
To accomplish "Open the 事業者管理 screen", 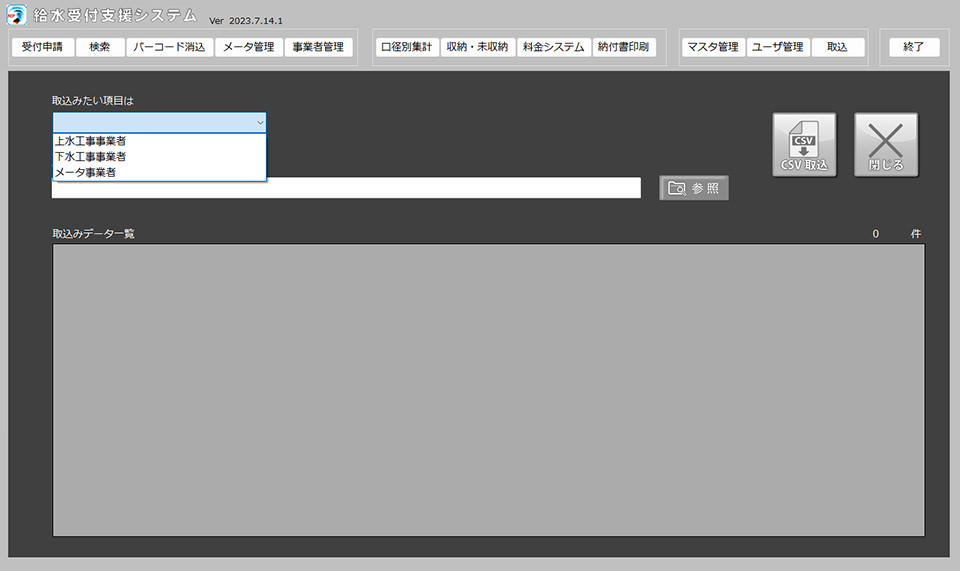I will pyautogui.click(x=319, y=47).
